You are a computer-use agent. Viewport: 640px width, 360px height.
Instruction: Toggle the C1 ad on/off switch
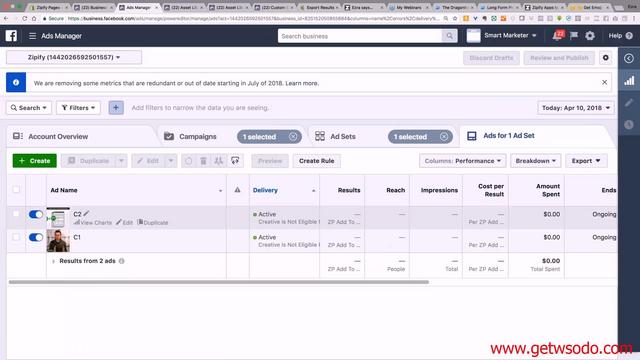coord(36,237)
